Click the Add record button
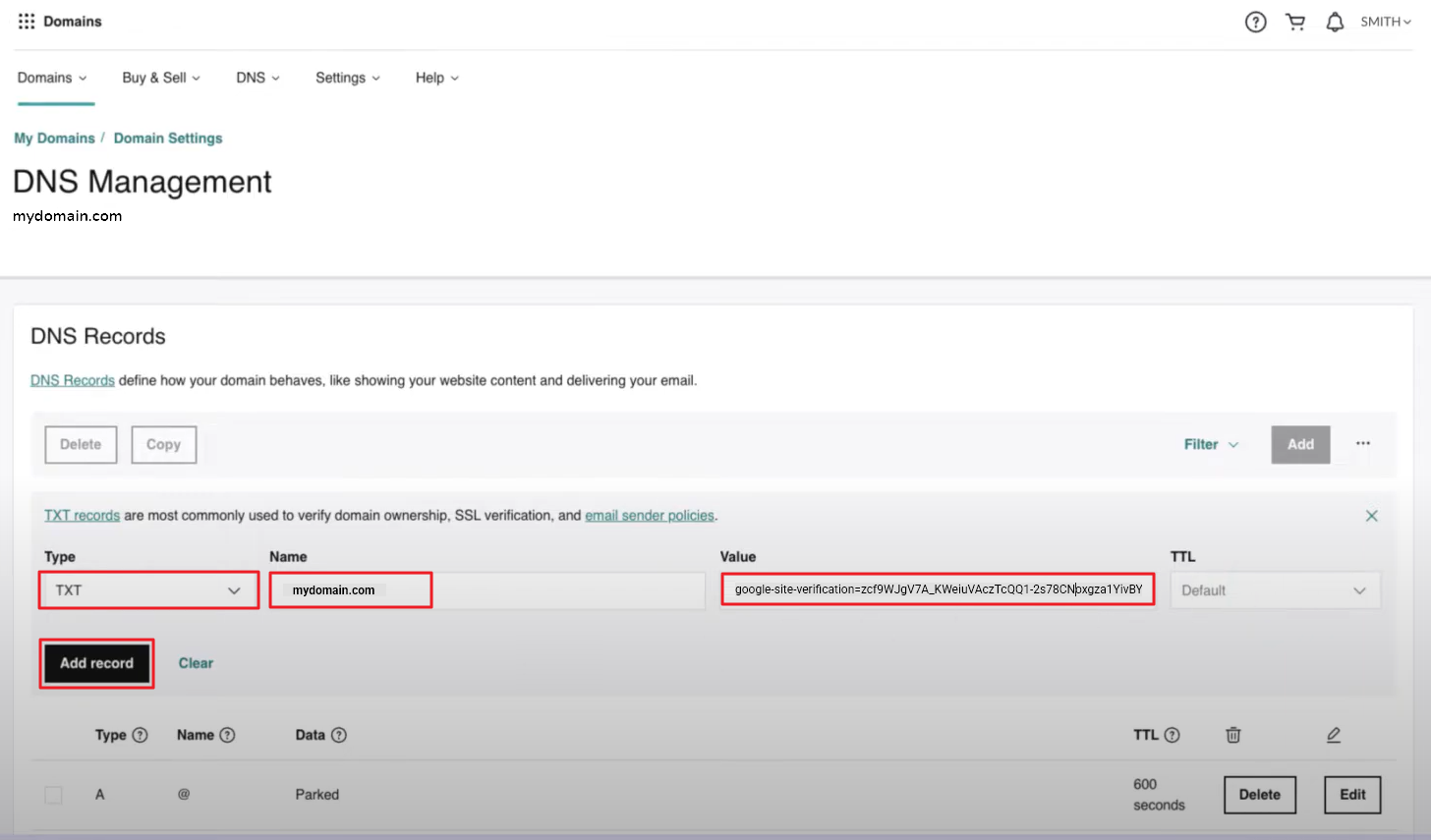 pyautogui.click(x=96, y=663)
